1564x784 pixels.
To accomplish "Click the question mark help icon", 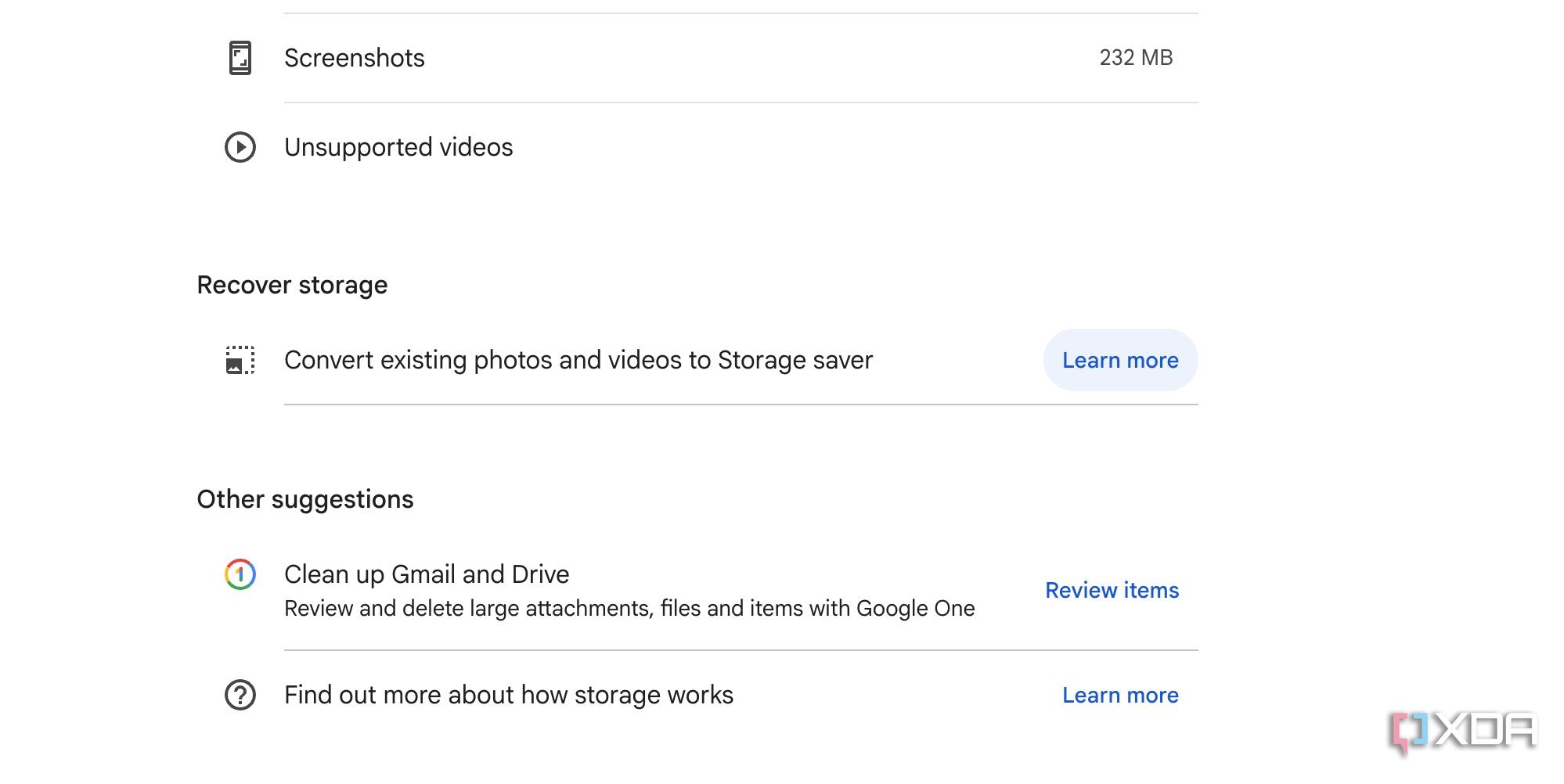I will pos(240,695).
